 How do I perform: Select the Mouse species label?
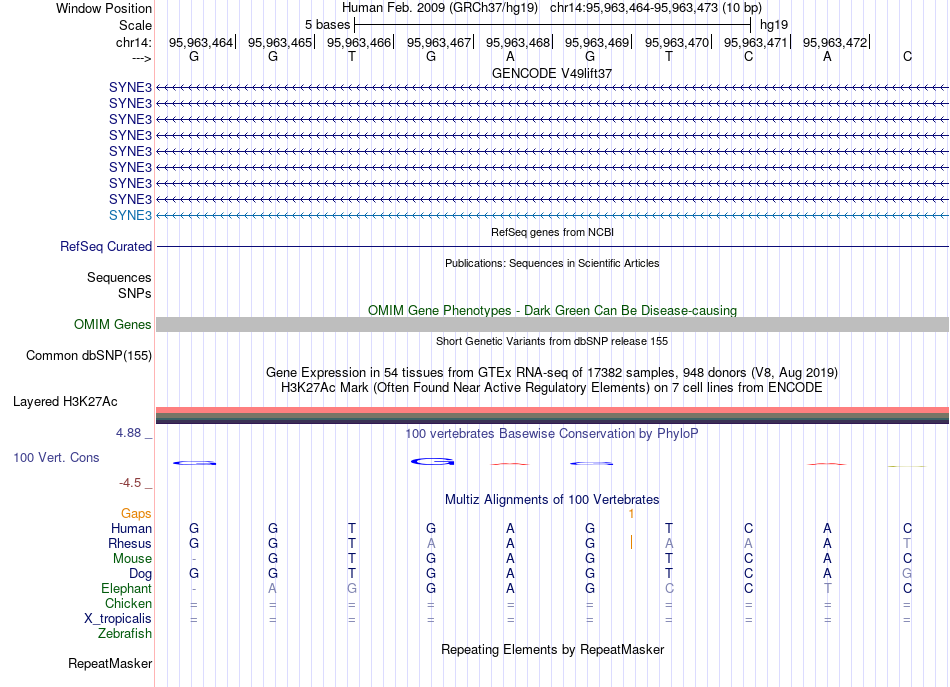click(x=132, y=559)
